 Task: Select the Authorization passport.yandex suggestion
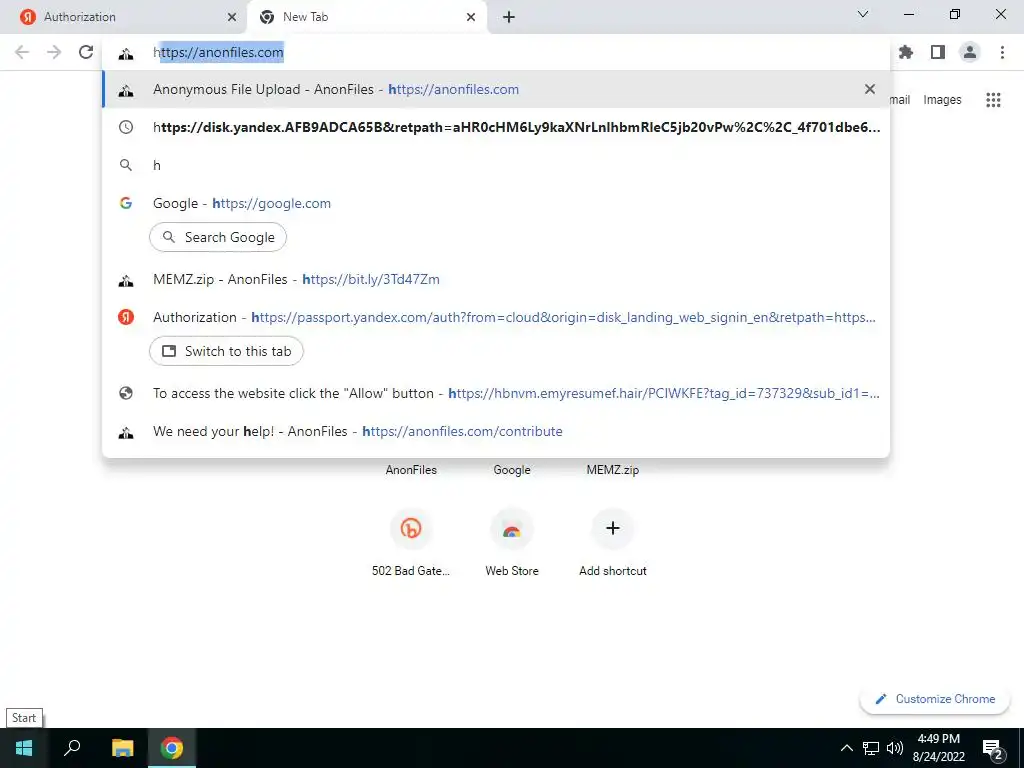click(496, 317)
